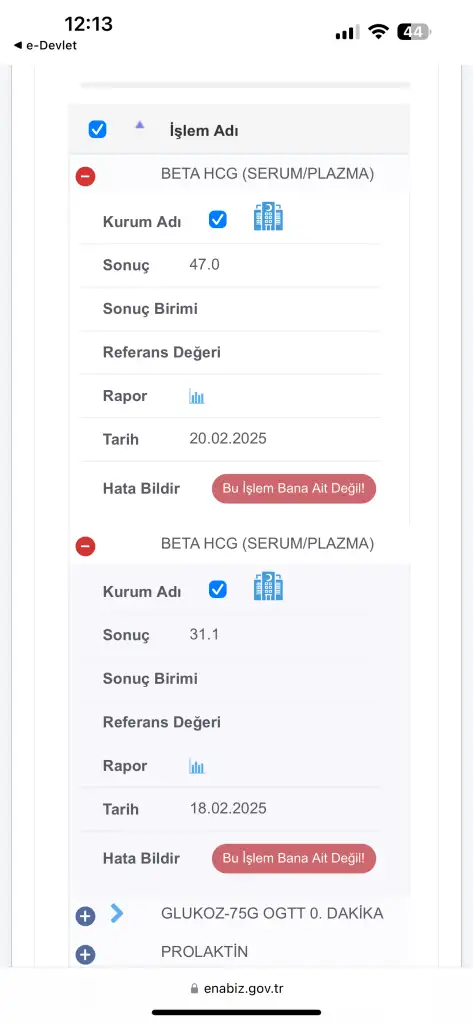Tap the battery indicator showing 44

(414, 32)
